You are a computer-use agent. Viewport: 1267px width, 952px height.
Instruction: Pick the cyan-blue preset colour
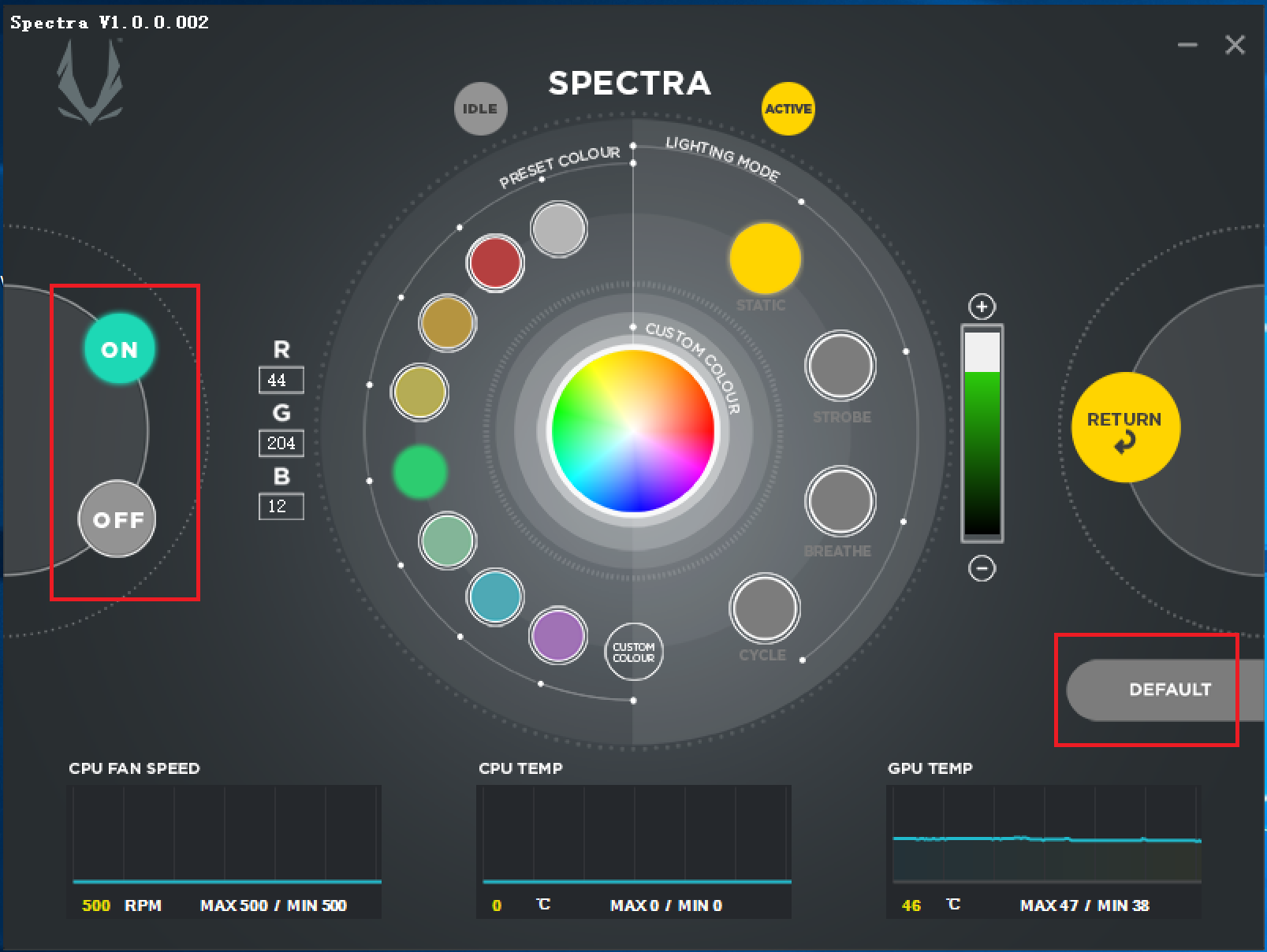point(495,597)
